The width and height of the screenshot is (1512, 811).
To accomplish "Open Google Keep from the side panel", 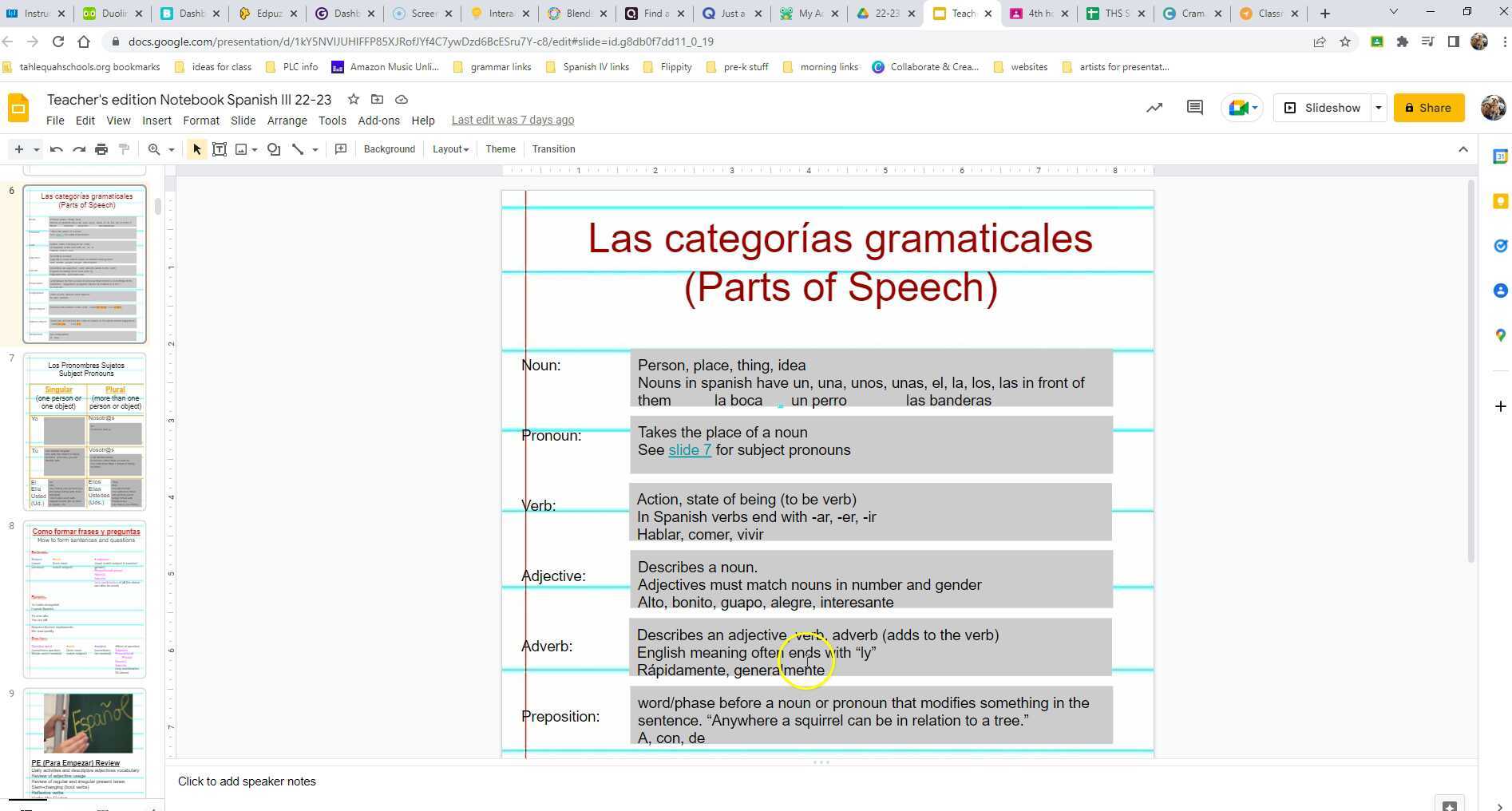I will tap(1500, 201).
